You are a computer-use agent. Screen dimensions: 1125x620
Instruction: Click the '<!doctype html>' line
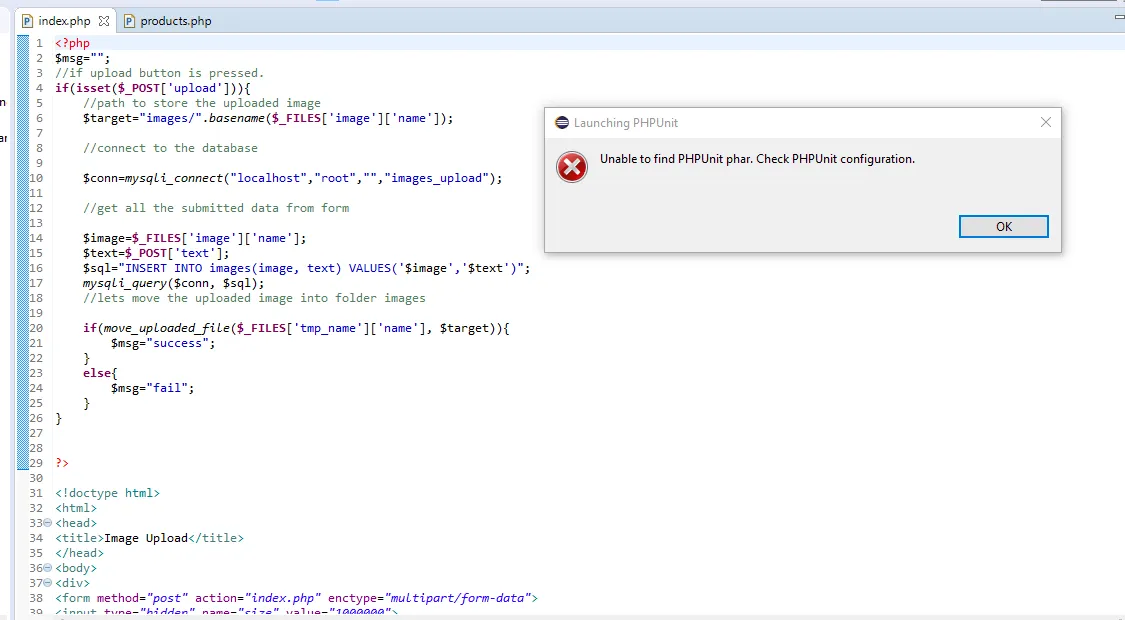point(108,493)
